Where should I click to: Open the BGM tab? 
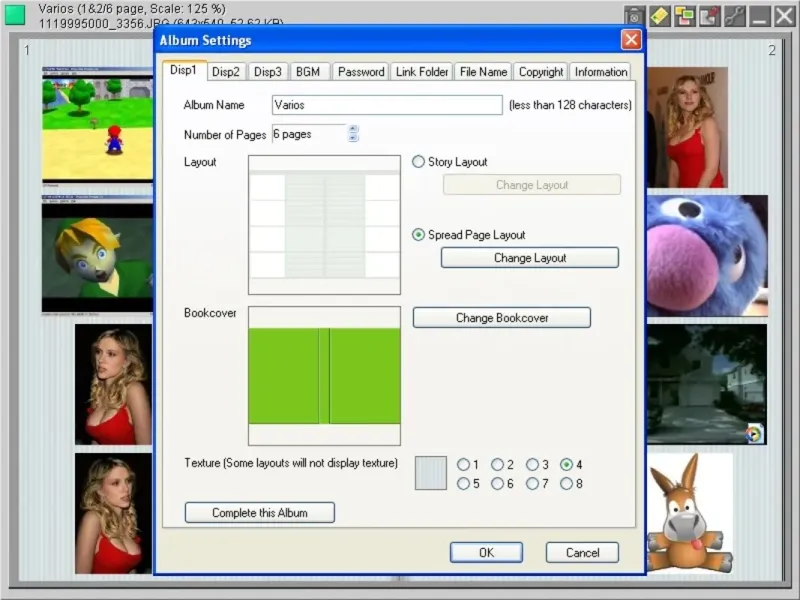point(308,72)
